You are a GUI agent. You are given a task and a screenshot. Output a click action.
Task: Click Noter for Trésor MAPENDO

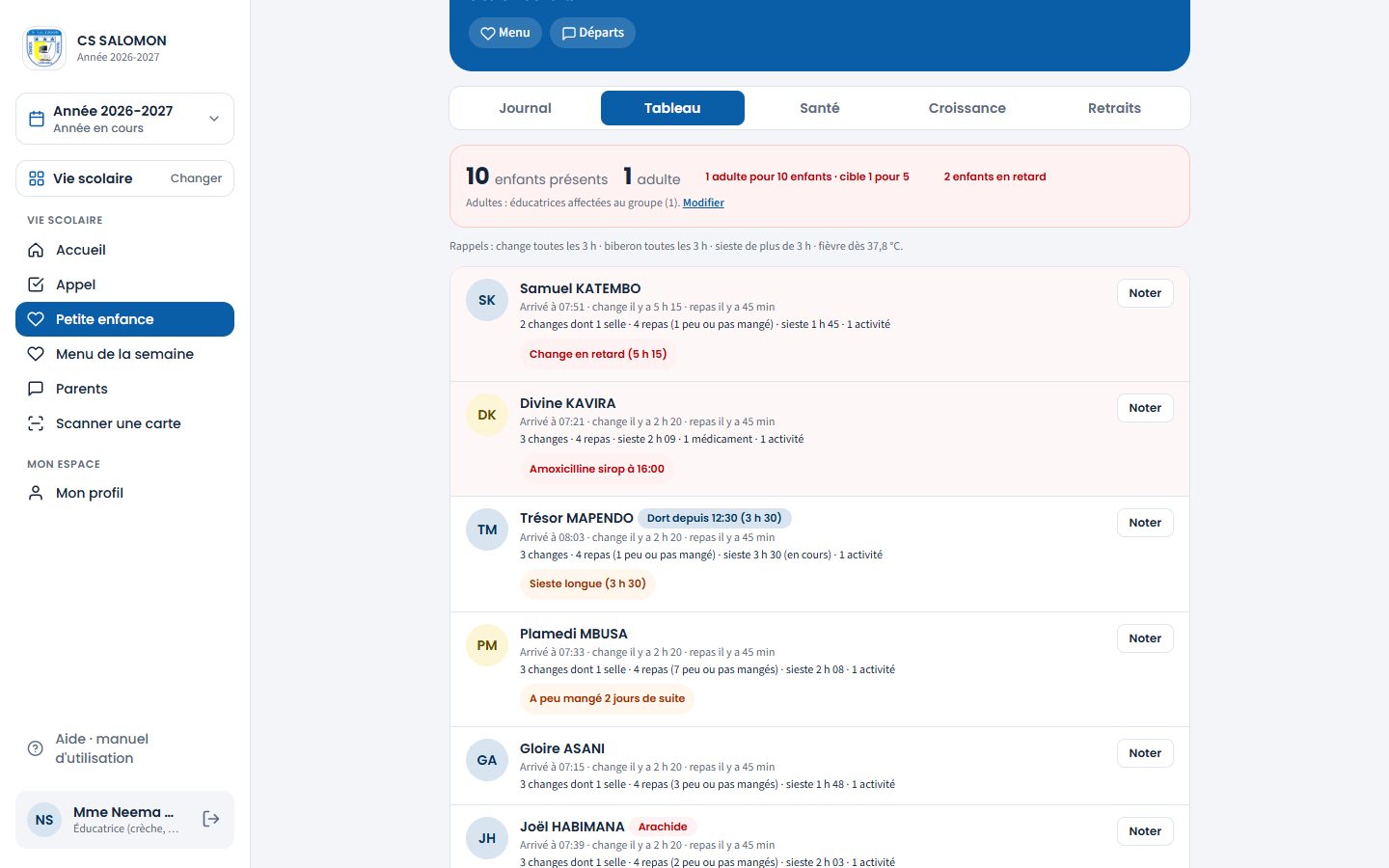point(1145,523)
